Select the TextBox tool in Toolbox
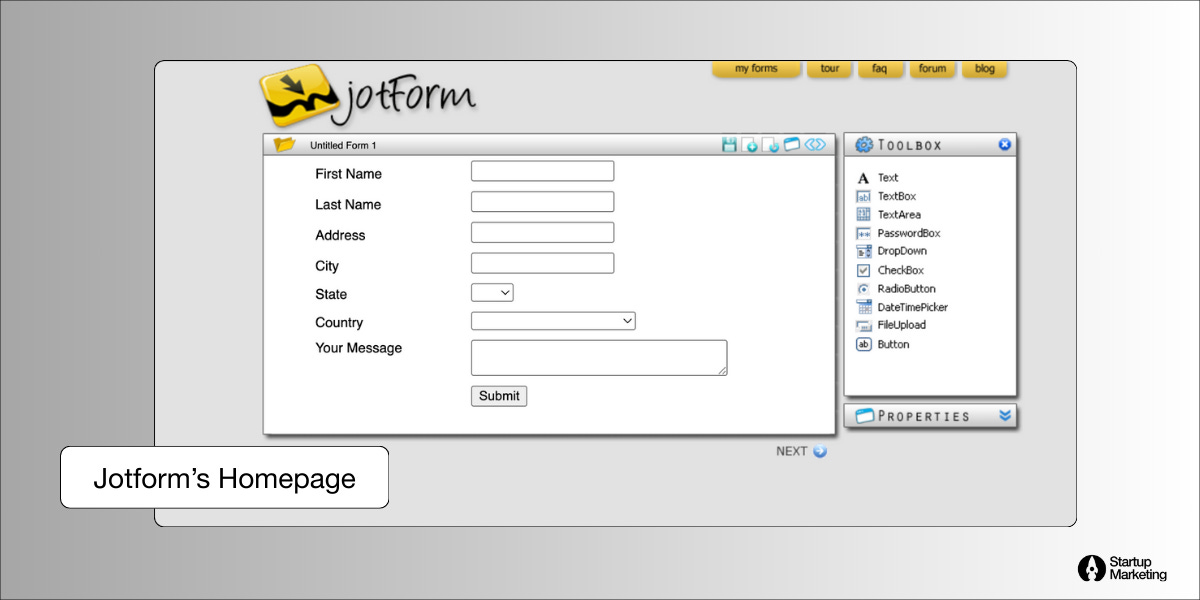 [886, 196]
